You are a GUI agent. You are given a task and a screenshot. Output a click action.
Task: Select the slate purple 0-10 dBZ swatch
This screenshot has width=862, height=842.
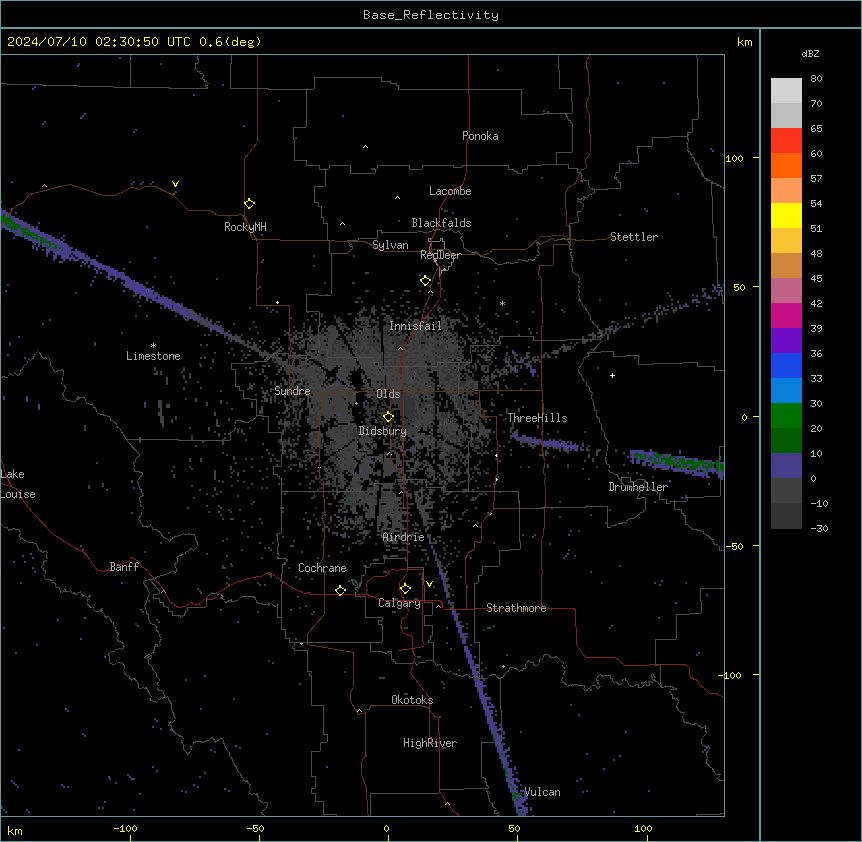[786, 466]
